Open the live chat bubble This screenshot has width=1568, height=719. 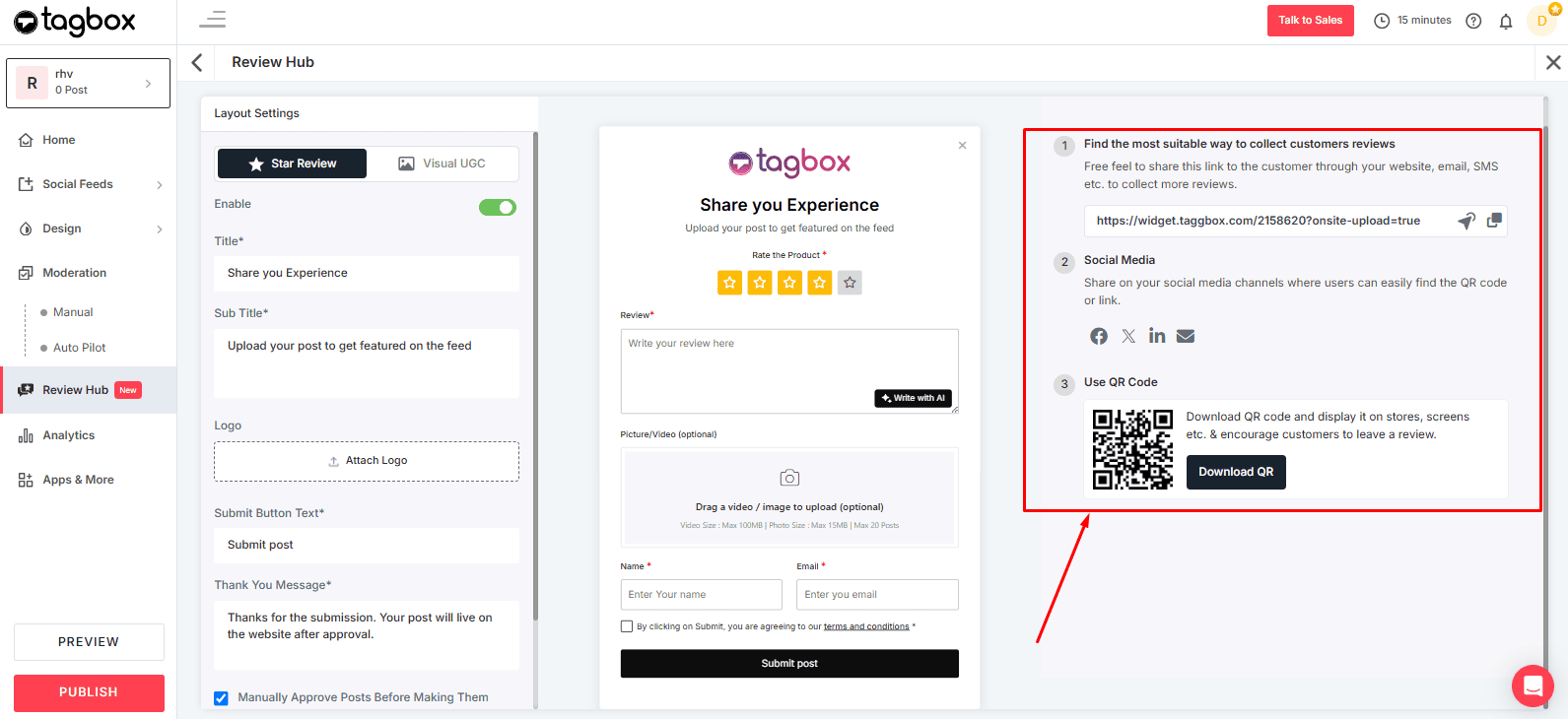tap(1533, 686)
